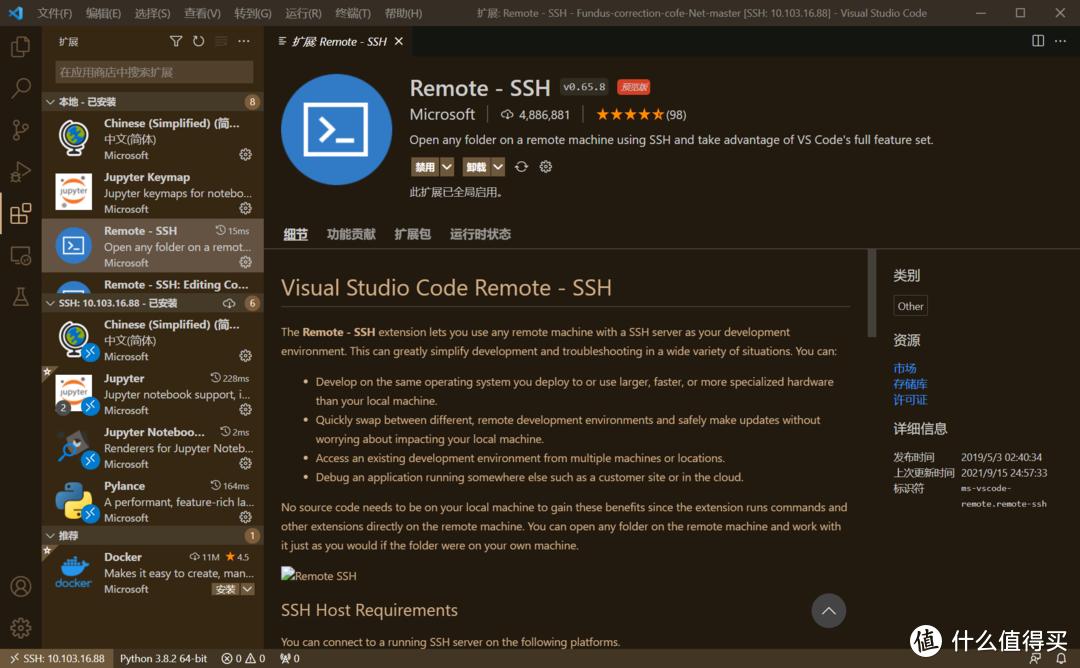This screenshot has width=1080, height=668.
Task: Open the extensions filter icon
Action: click(176, 41)
